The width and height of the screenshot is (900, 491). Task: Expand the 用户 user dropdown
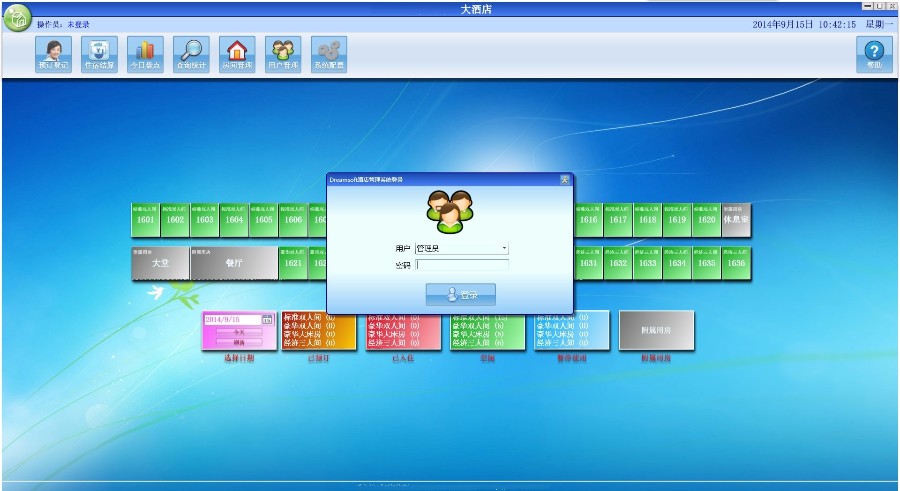(504, 249)
